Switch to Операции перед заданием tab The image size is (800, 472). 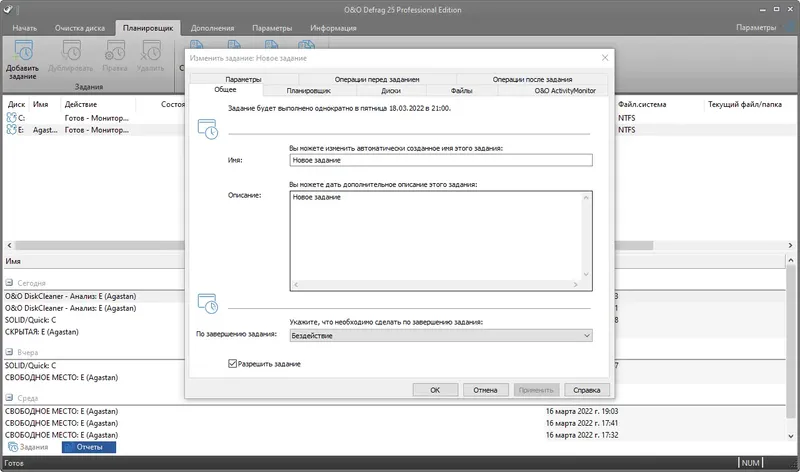coord(377,79)
